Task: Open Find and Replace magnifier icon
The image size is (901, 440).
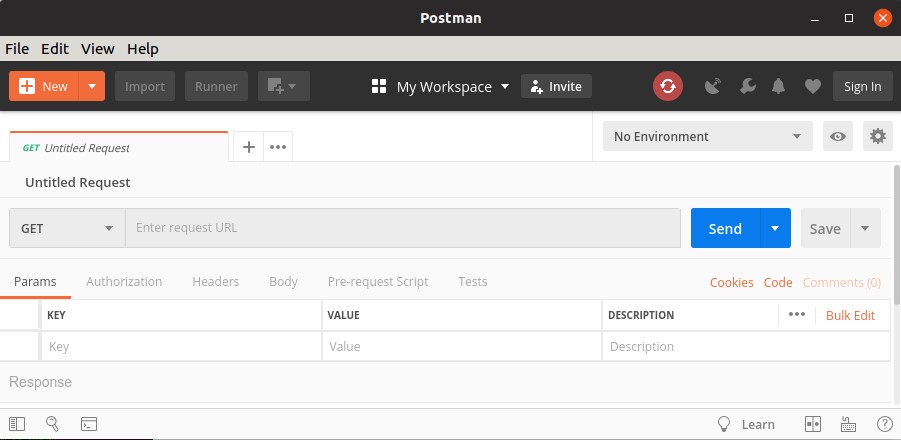Action: pos(52,424)
